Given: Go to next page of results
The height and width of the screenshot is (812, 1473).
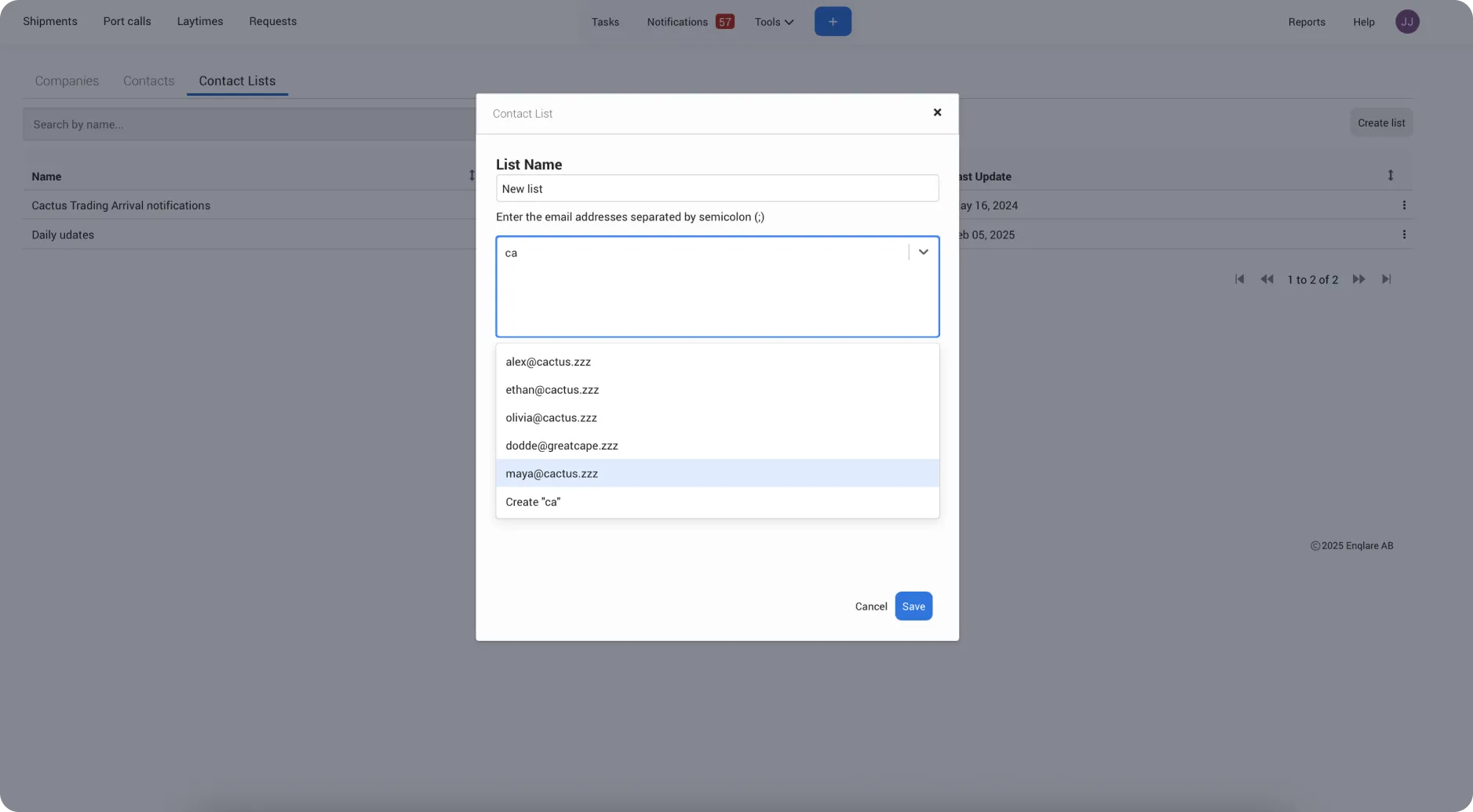Looking at the screenshot, I should 1358,279.
